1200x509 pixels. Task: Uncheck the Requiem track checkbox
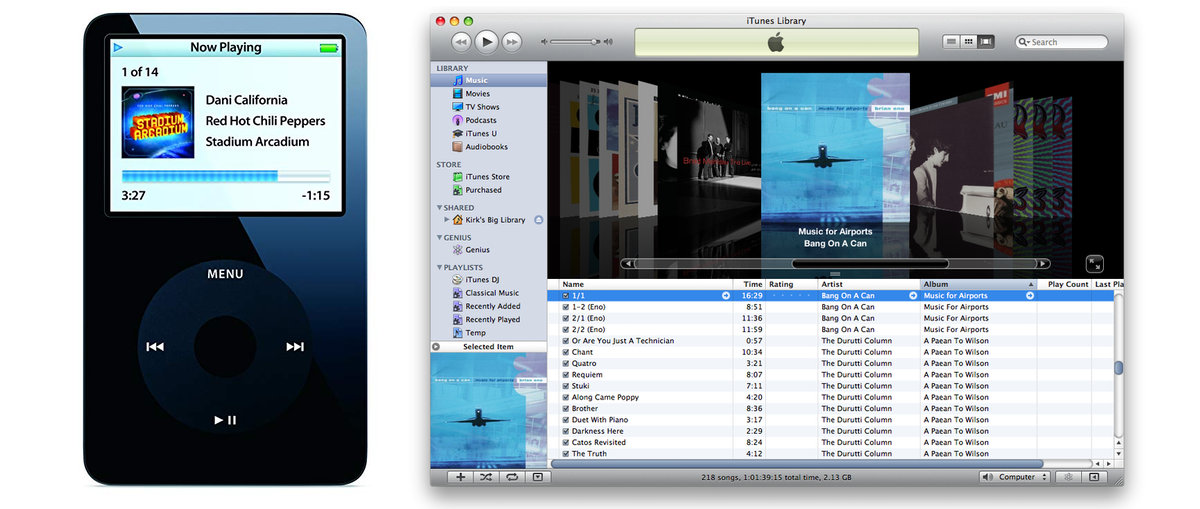pos(566,375)
